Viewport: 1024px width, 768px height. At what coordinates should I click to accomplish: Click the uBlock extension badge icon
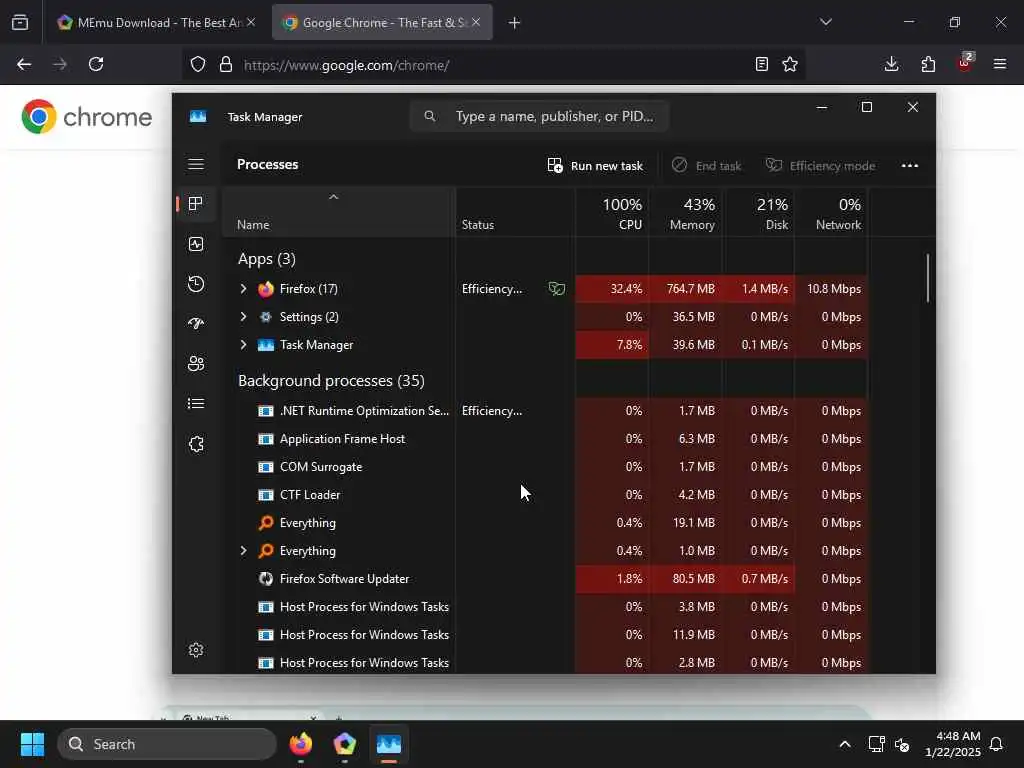coord(965,63)
